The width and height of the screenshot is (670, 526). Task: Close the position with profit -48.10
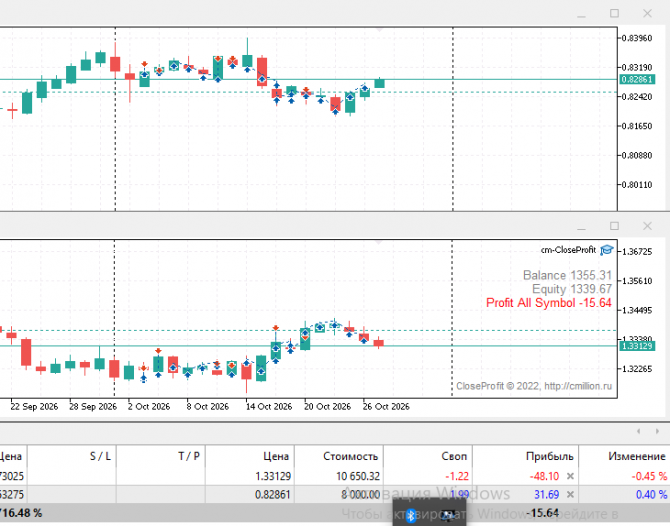coord(570,476)
